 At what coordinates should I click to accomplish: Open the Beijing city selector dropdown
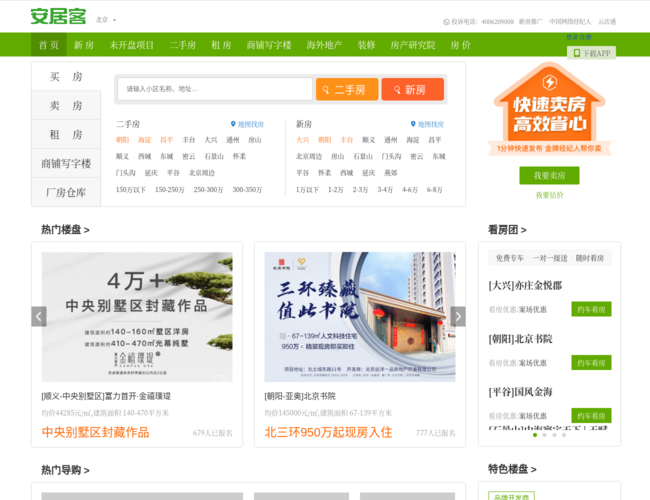(x=106, y=20)
